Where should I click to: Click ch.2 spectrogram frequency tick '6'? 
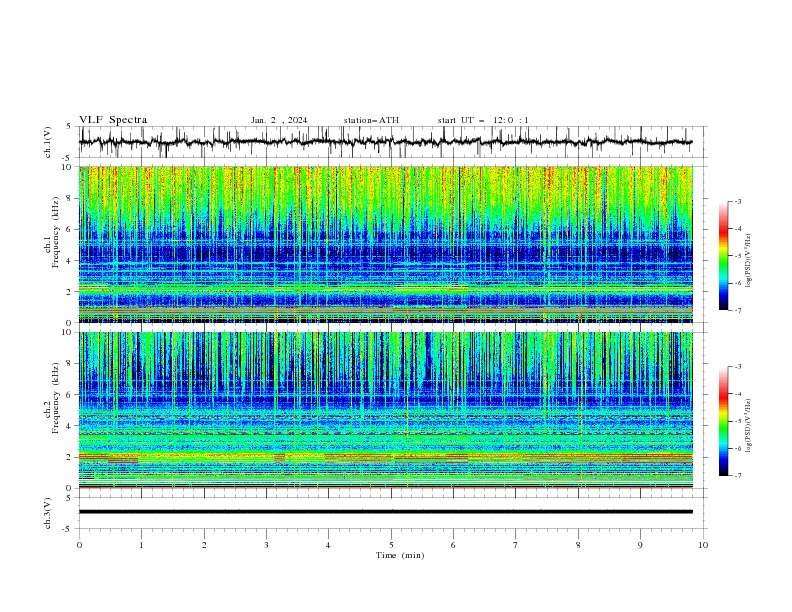[x=71, y=395]
